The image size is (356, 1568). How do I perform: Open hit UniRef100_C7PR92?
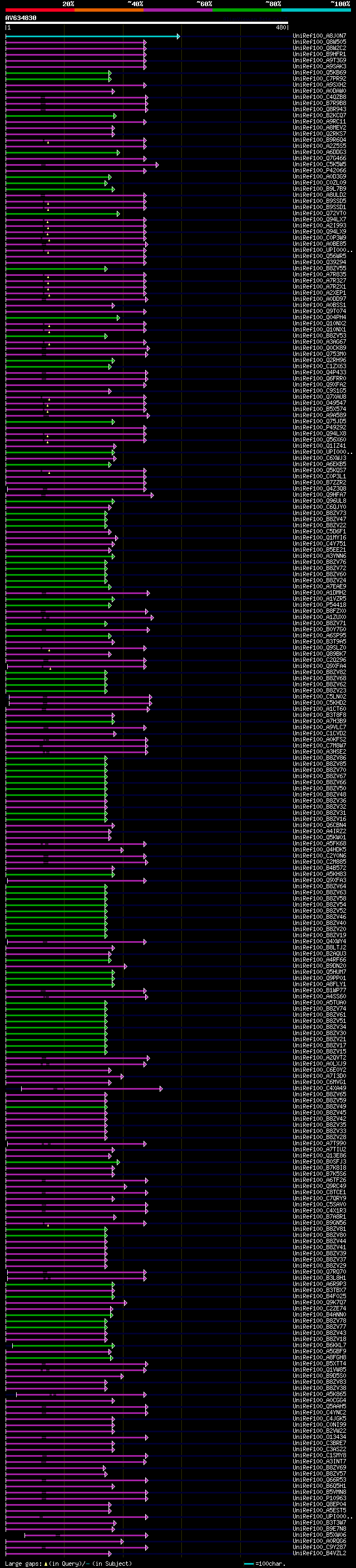(319, 78)
